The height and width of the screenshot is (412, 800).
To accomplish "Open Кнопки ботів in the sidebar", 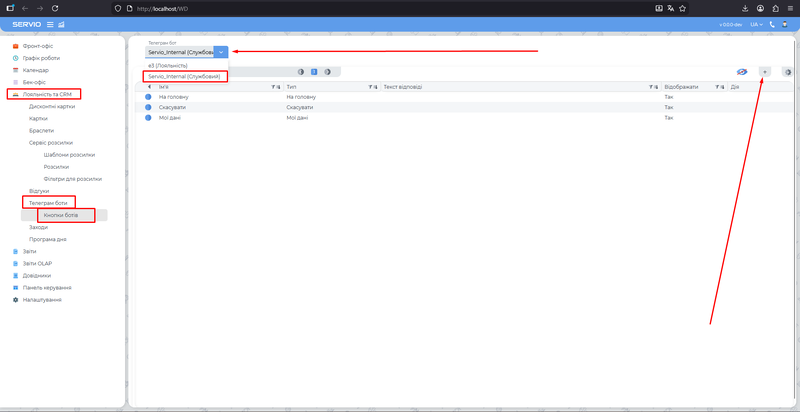I will coord(60,215).
